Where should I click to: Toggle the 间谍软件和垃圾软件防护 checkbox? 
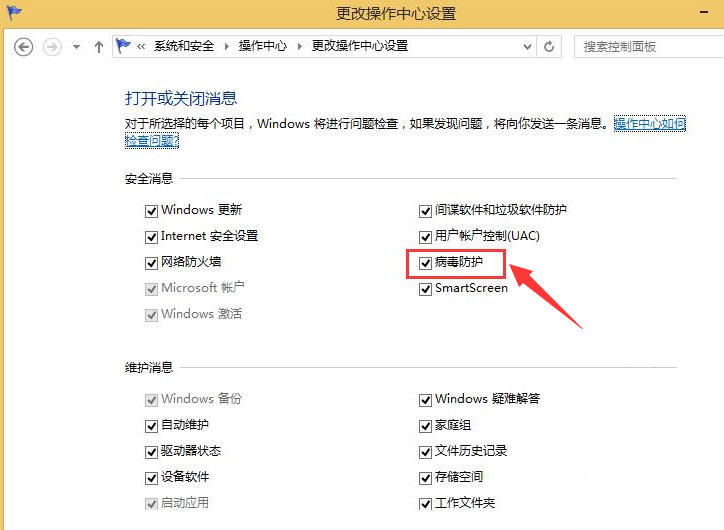pyautogui.click(x=425, y=211)
